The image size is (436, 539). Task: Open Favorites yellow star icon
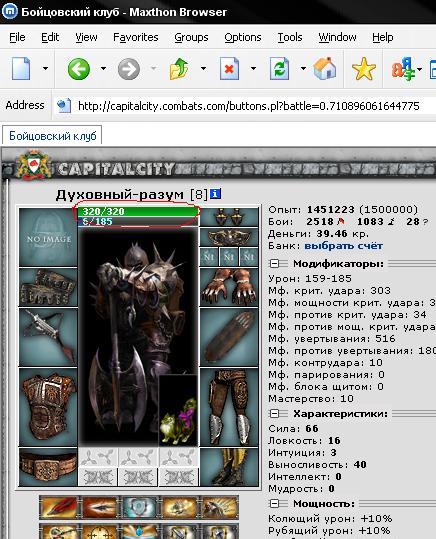[363, 69]
